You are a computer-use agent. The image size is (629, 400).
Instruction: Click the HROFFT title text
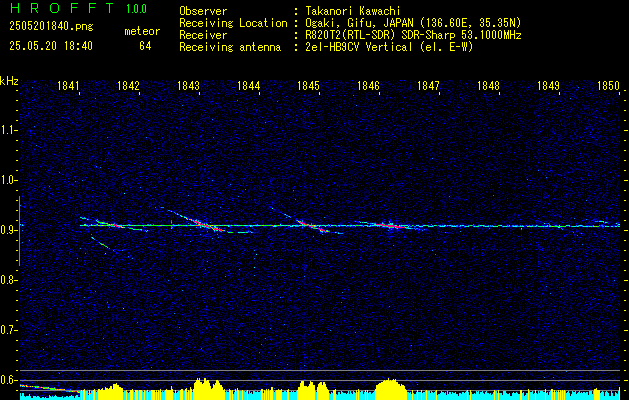pos(62,8)
